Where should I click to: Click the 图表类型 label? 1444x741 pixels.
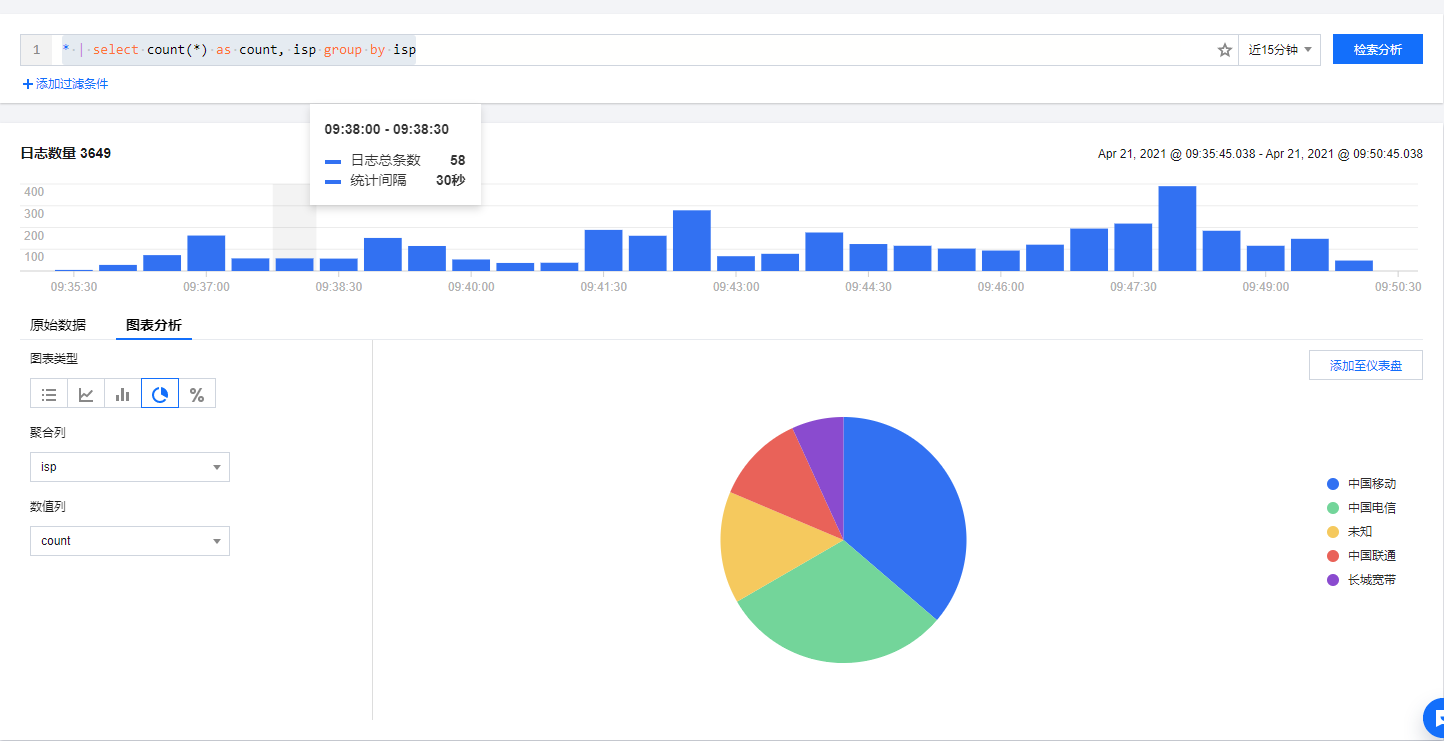54,358
